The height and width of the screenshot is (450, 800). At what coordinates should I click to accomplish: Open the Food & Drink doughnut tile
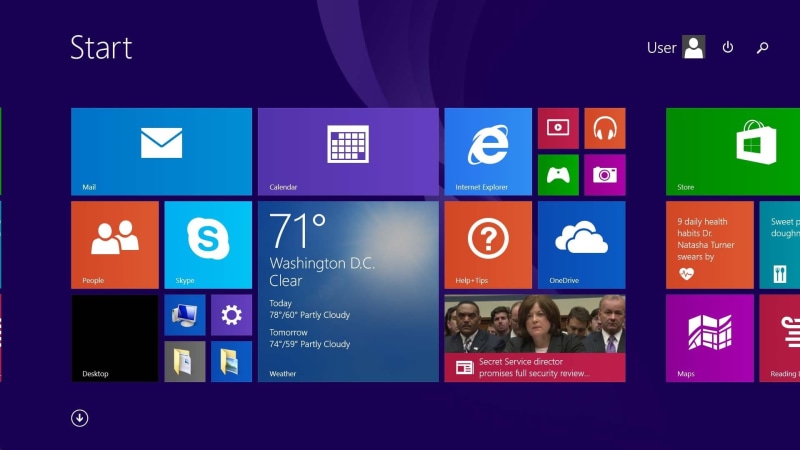point(780,245)
